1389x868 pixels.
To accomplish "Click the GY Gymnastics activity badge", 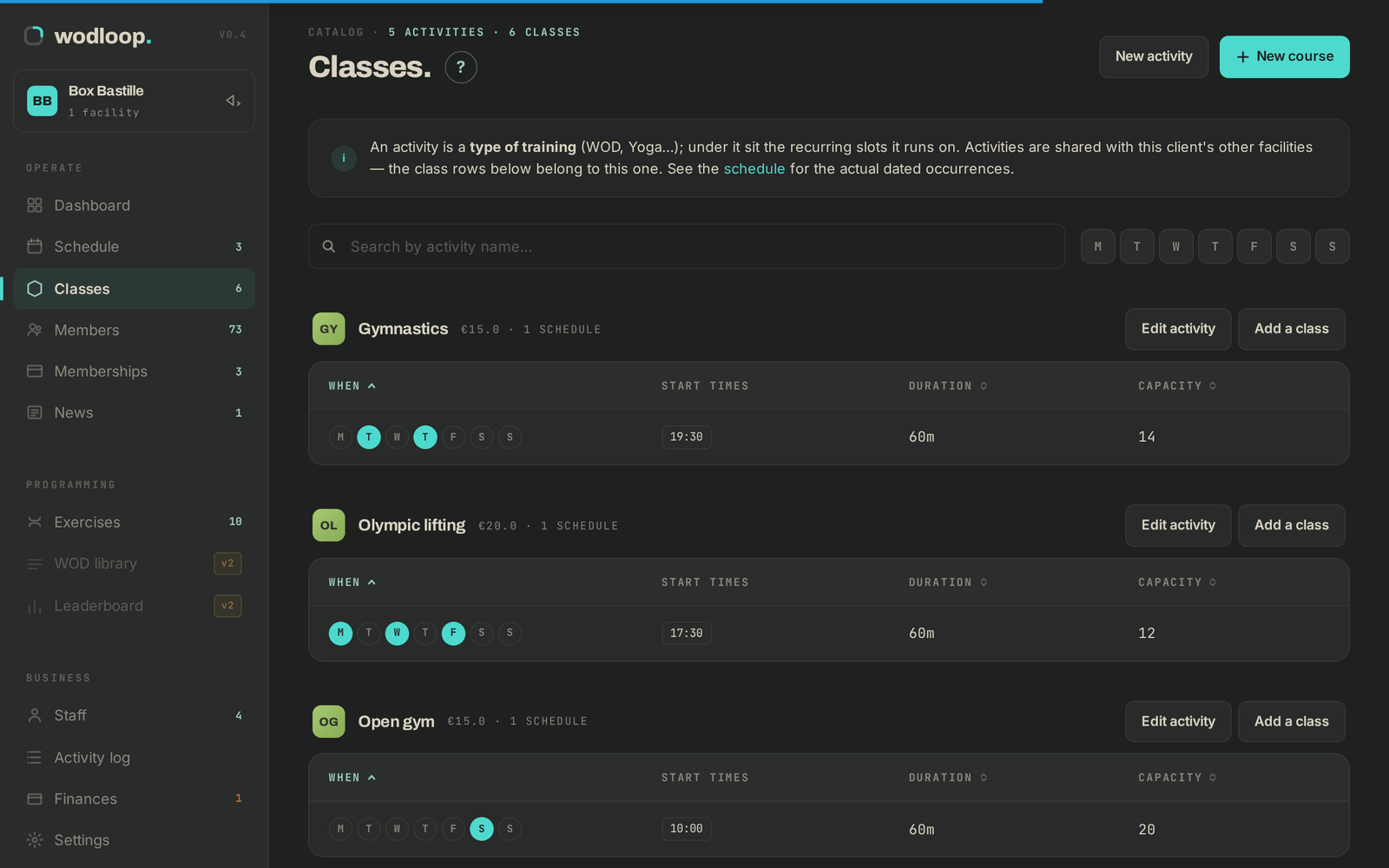I will tap(329, 329).
